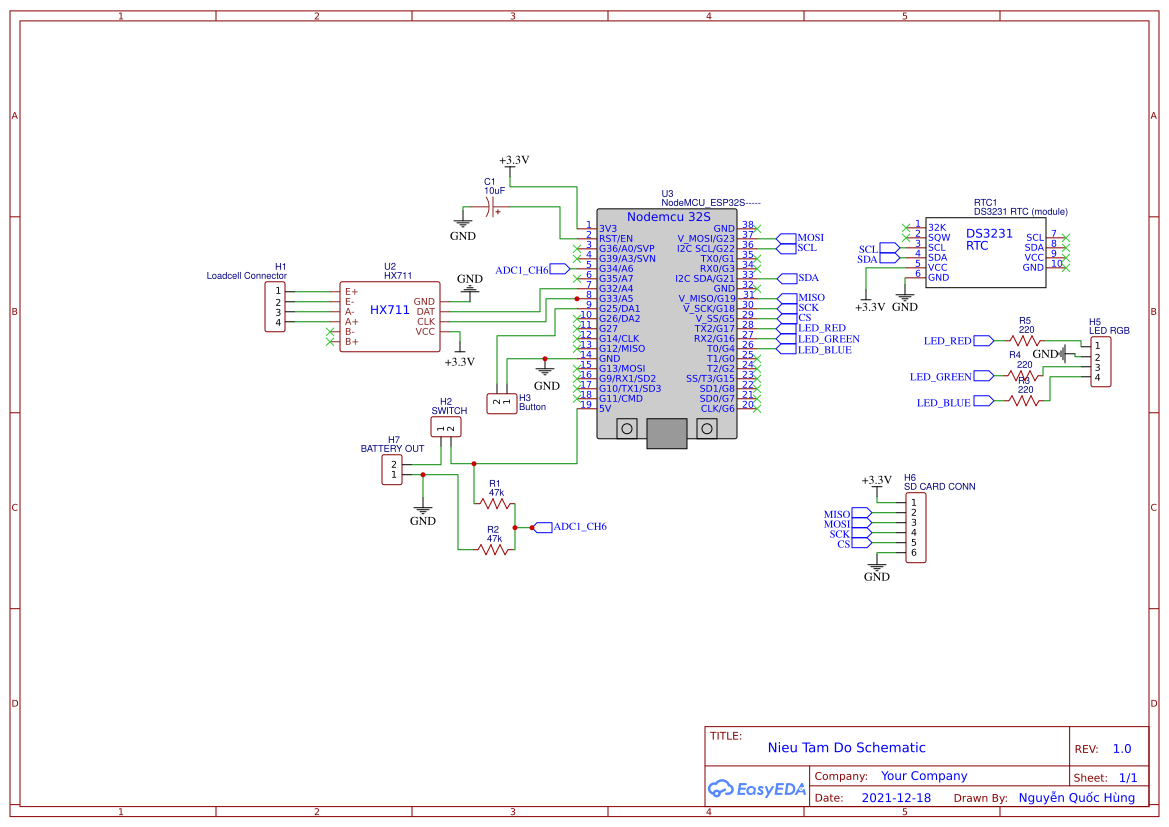
Task: Select the GND symbol below SD CARD CONN
Action: pos(877,568)
